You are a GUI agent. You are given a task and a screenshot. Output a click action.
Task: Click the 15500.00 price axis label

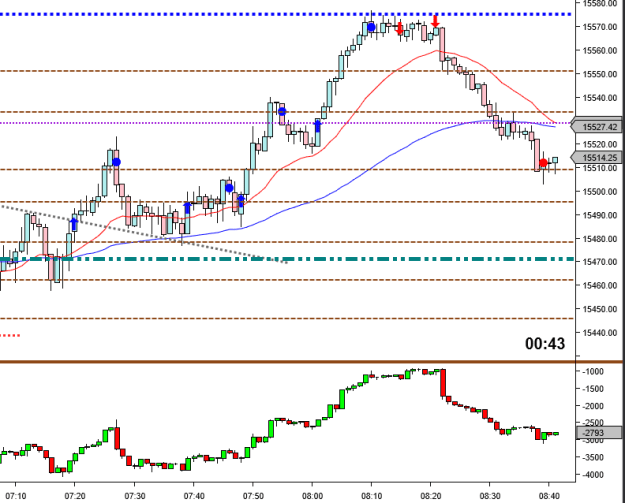point(599,191)
